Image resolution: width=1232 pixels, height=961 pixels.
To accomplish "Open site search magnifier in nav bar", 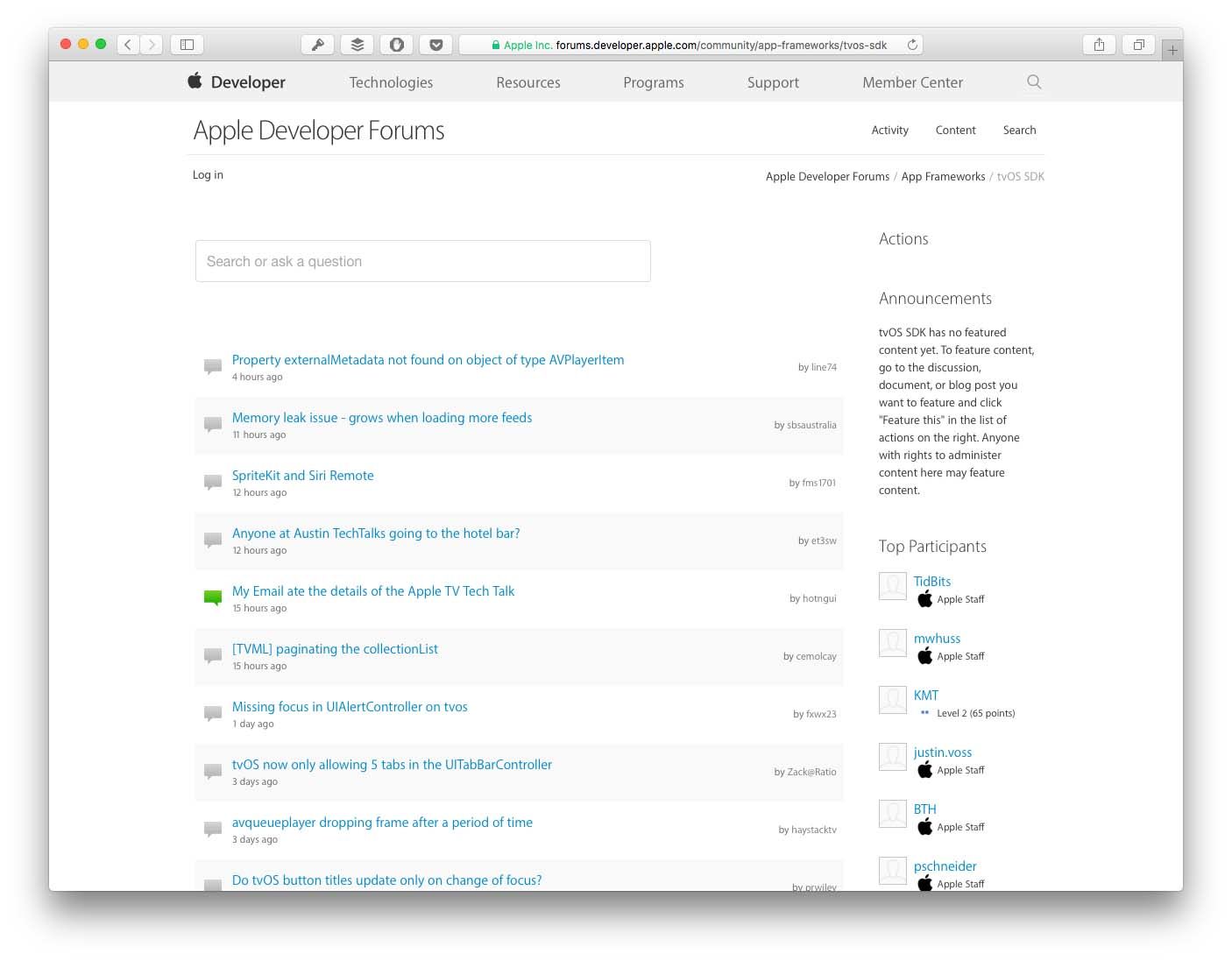I will click(1034, 81).
